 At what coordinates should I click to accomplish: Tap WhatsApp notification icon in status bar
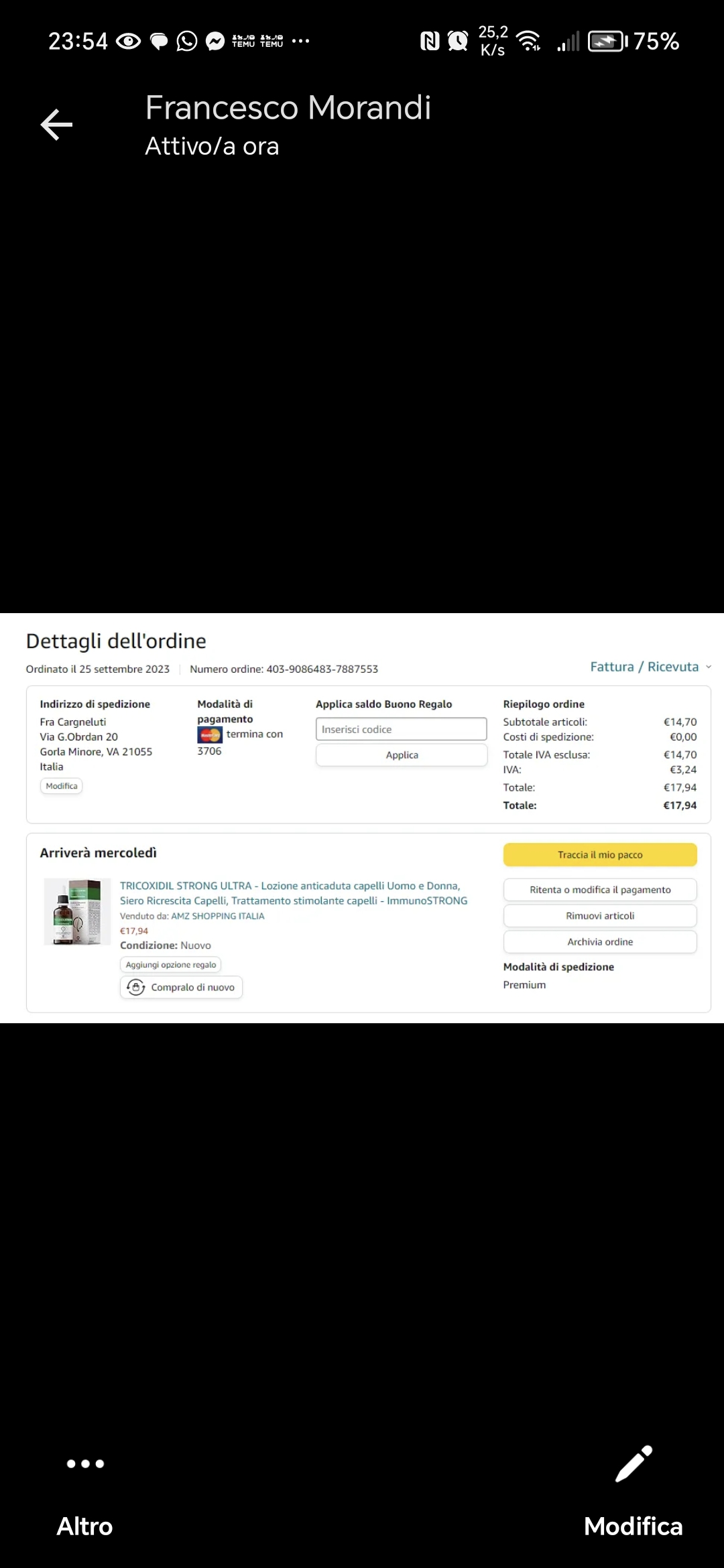186,42
